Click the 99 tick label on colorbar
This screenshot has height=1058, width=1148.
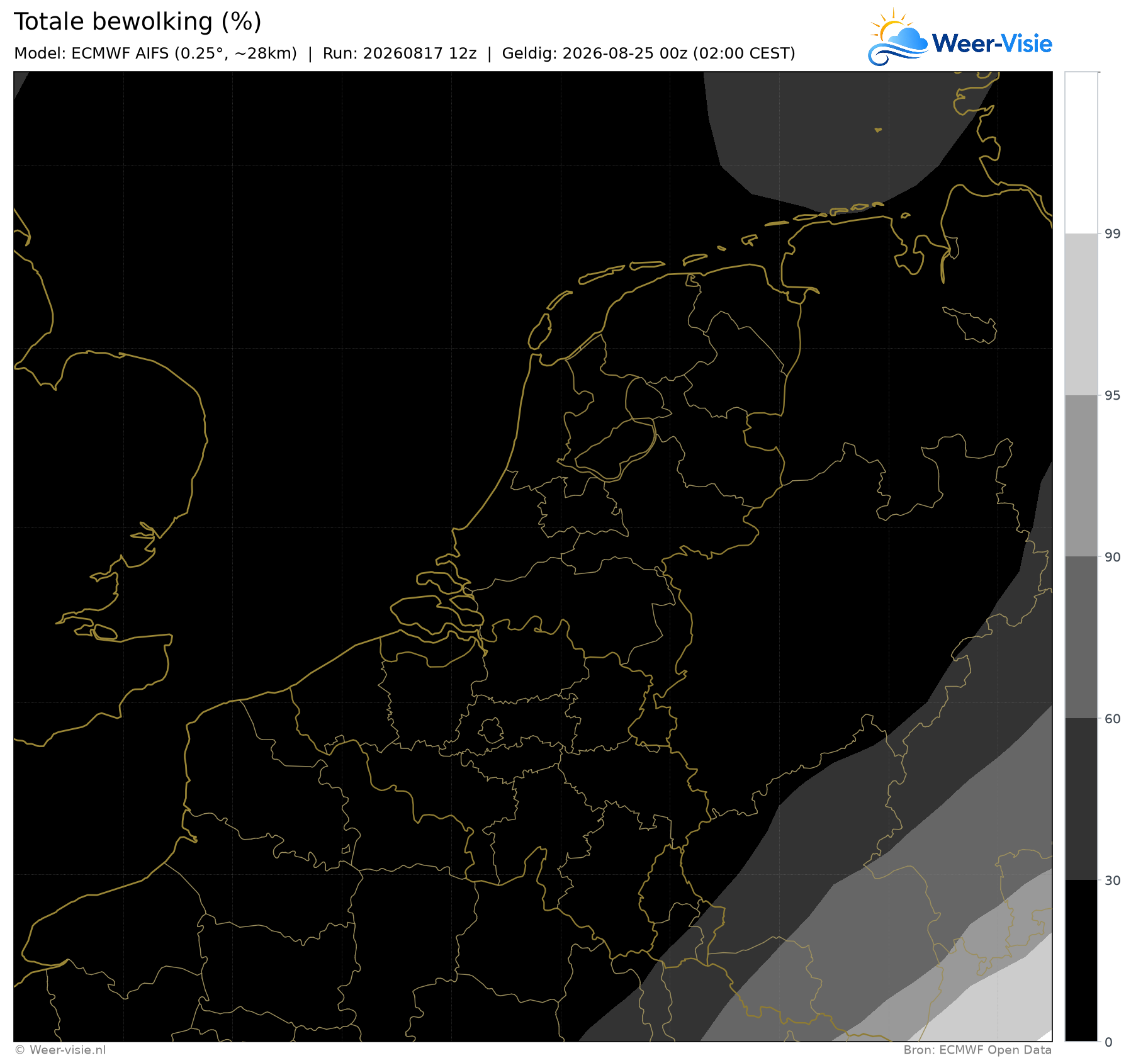tap(1113, 234)
